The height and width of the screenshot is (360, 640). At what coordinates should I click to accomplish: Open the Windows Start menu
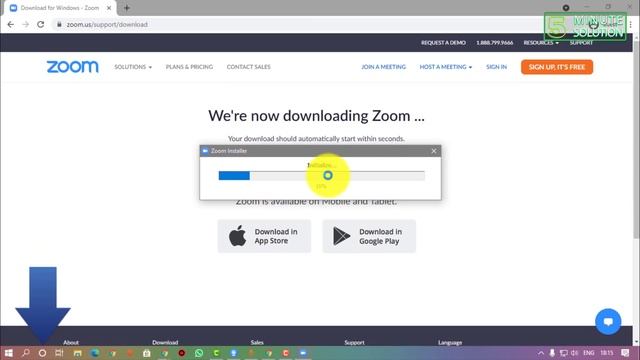(9, 353)
